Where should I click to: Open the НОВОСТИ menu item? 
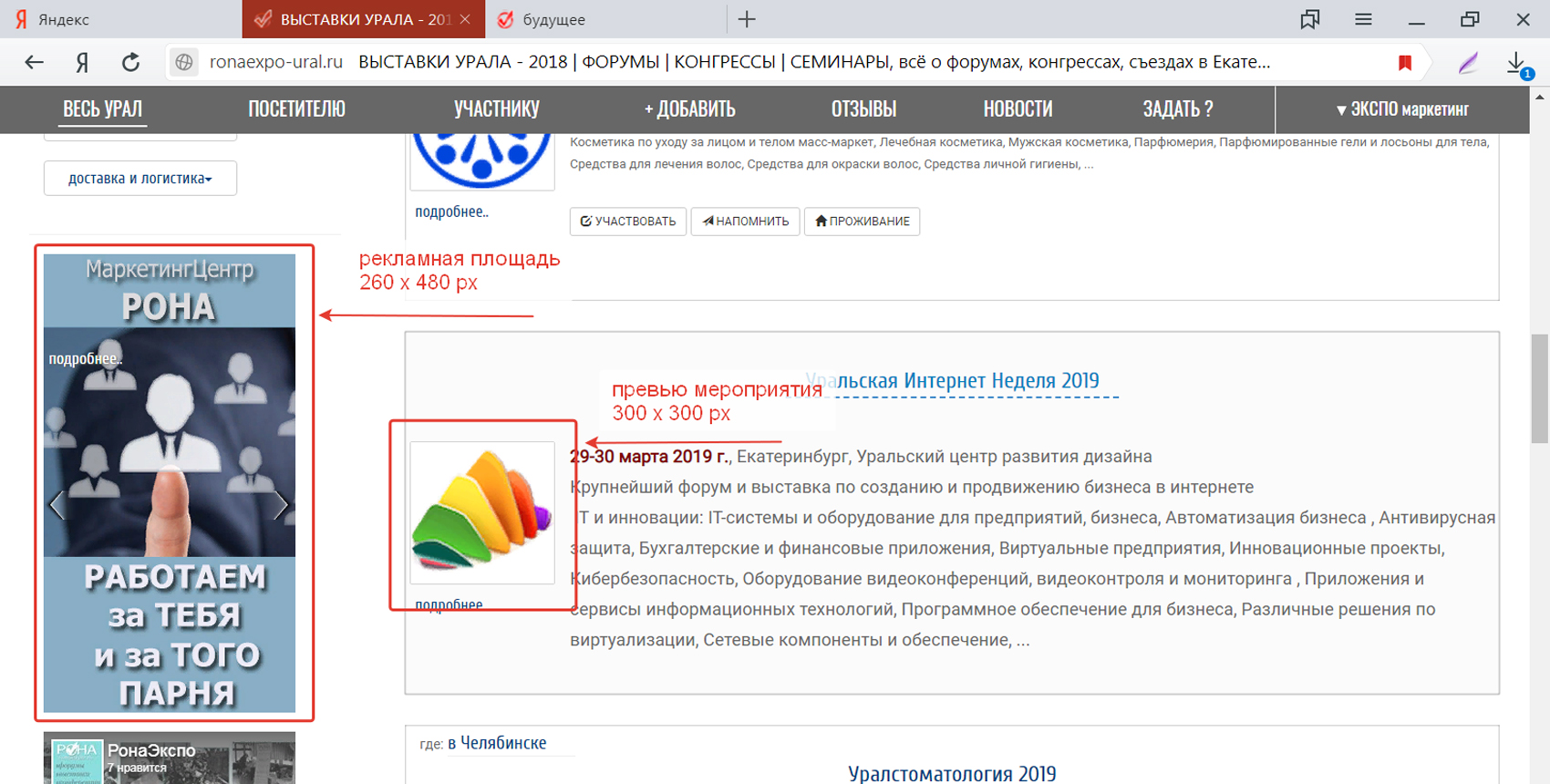tap(1018, 109)
